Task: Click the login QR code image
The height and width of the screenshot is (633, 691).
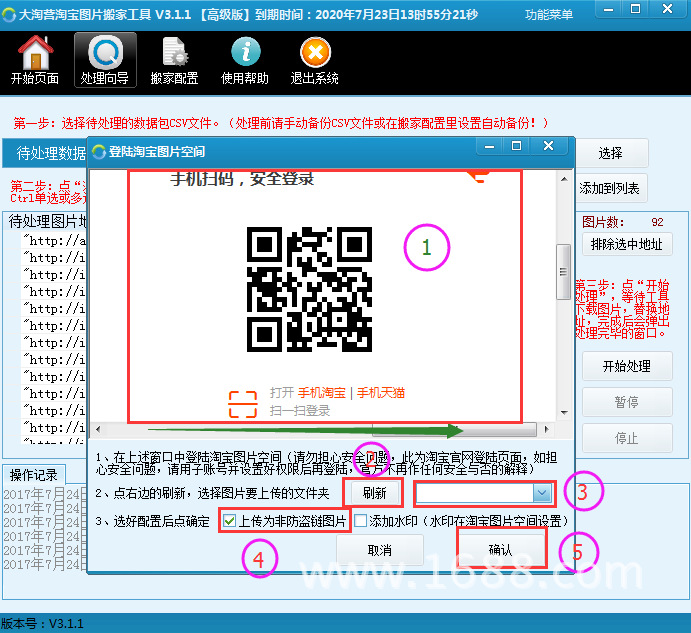Action: pyautogui.click(x=309, y=289)
